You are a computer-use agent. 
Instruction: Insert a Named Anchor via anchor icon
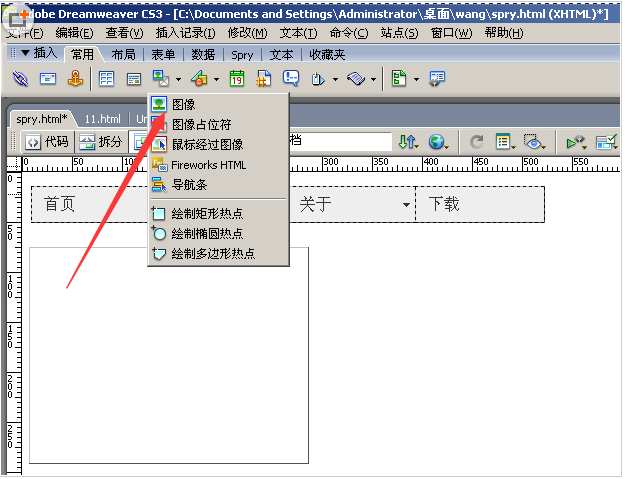pyautogui.click(x=75, y=79)
